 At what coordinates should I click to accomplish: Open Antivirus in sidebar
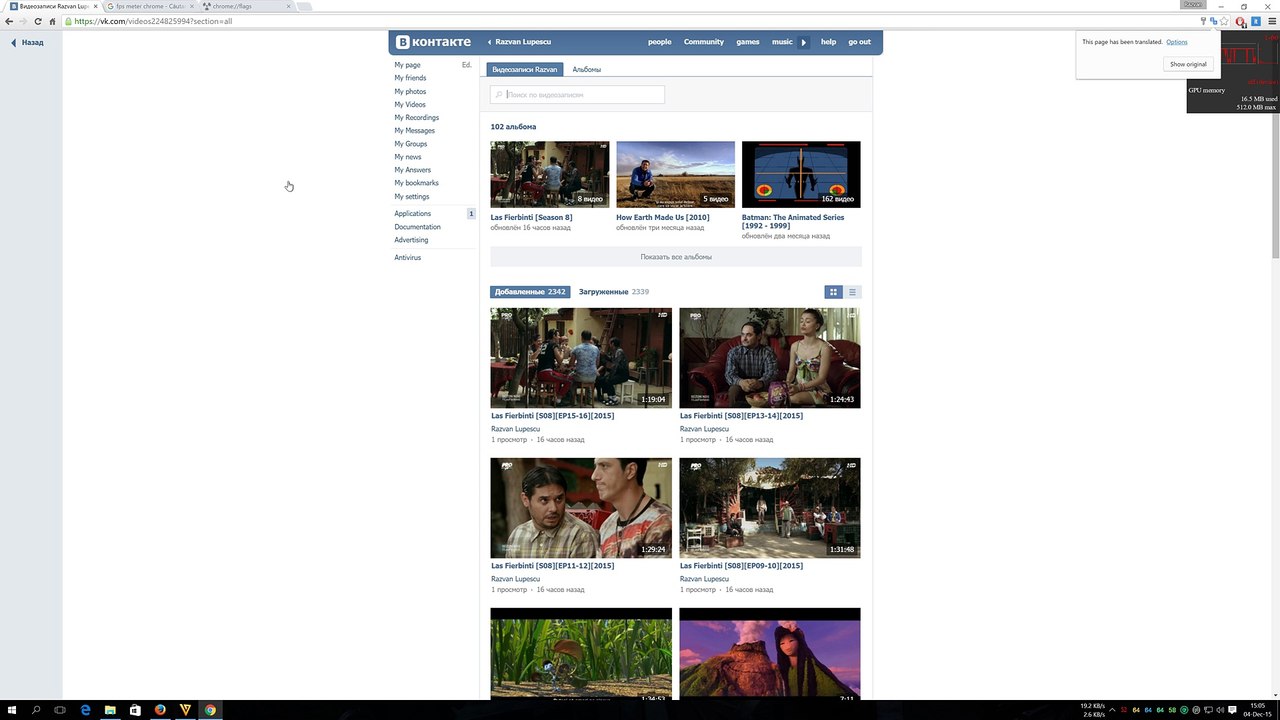408,258
